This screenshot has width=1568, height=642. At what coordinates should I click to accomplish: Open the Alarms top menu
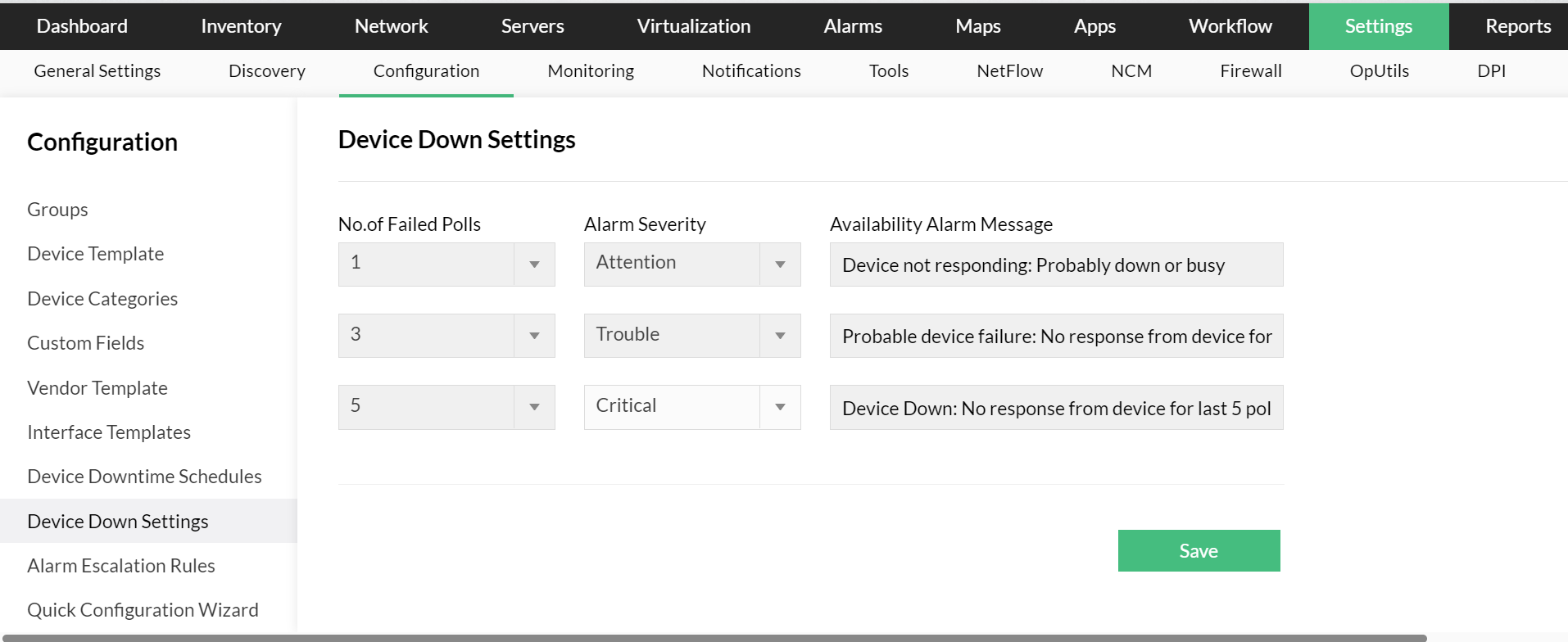click(853, 26)
